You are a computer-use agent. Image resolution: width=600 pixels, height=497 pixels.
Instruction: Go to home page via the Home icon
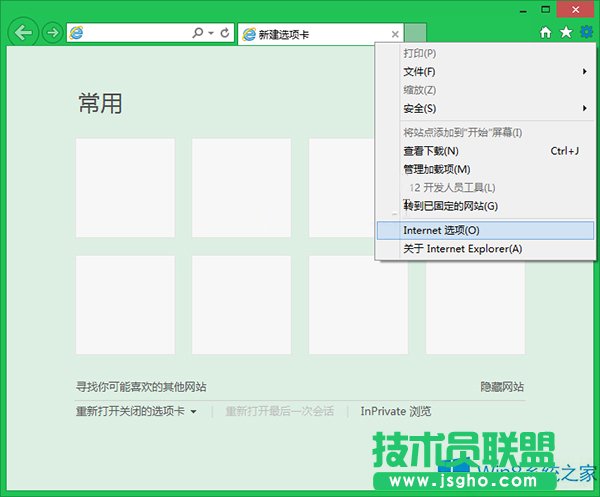(x=545, y=33)
